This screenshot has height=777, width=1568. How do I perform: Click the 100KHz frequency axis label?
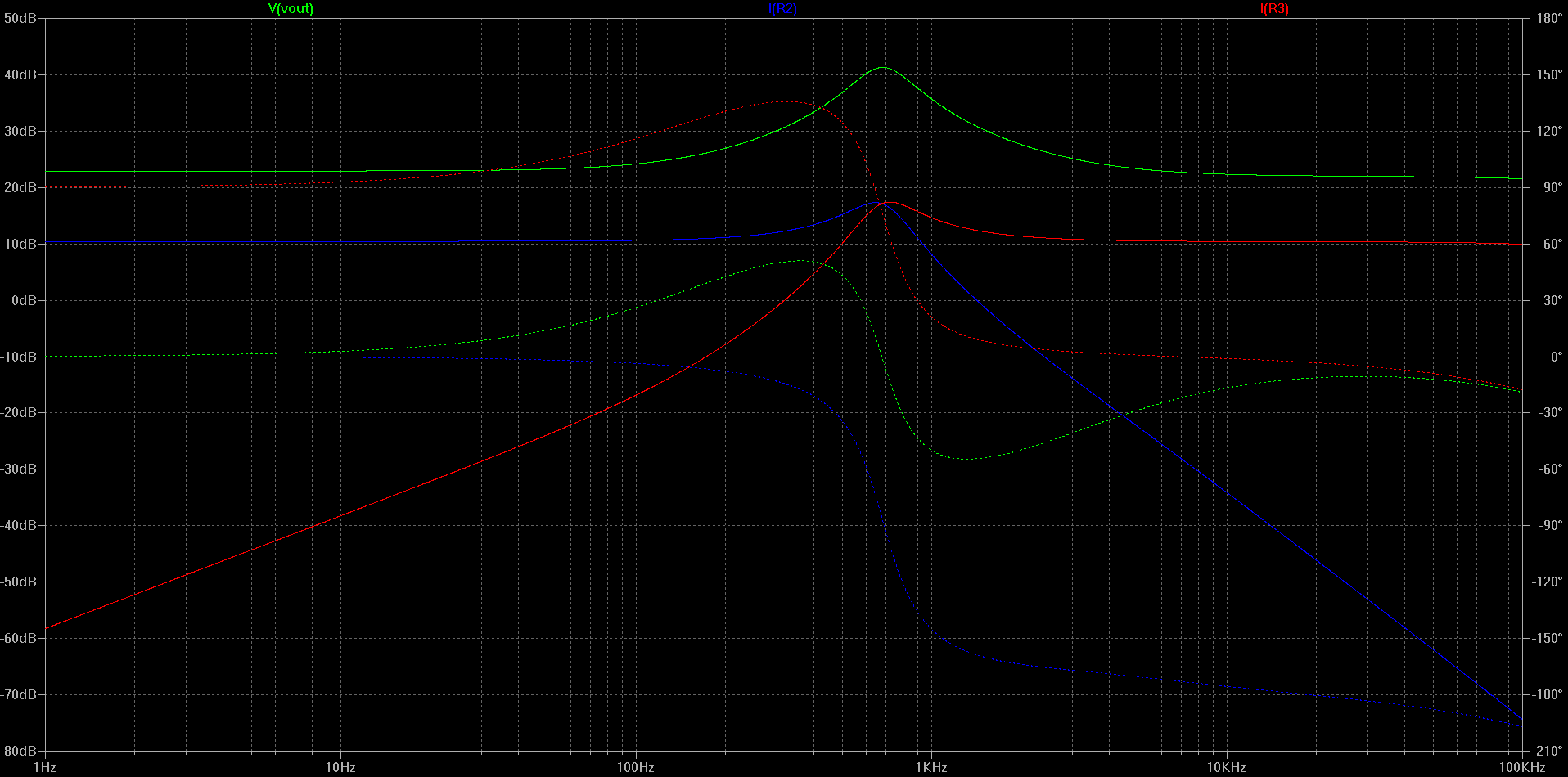(x=1522, y=767)
